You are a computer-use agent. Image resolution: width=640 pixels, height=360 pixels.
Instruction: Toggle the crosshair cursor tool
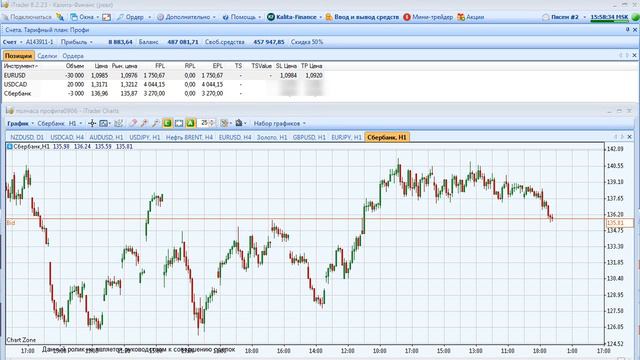pyautogui.click(x=92, y=123)
